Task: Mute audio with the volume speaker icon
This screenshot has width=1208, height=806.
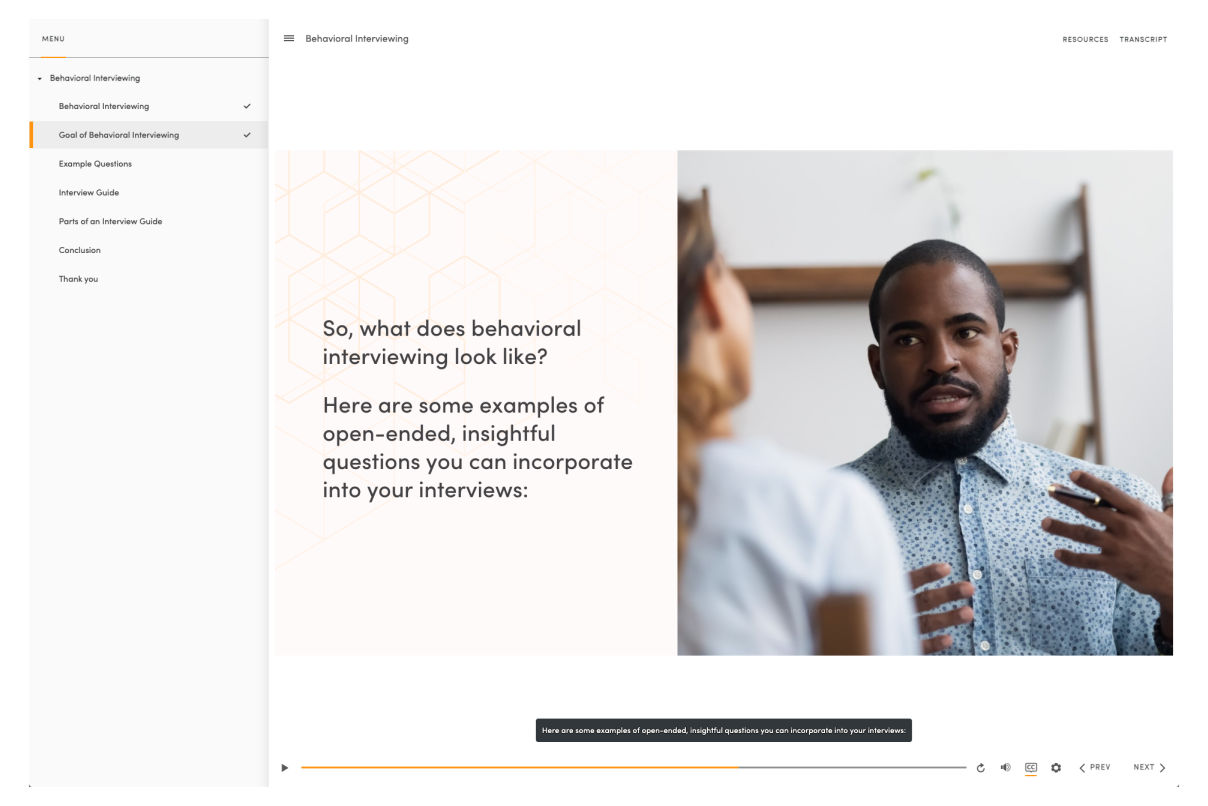Action: click(1006, 768)
